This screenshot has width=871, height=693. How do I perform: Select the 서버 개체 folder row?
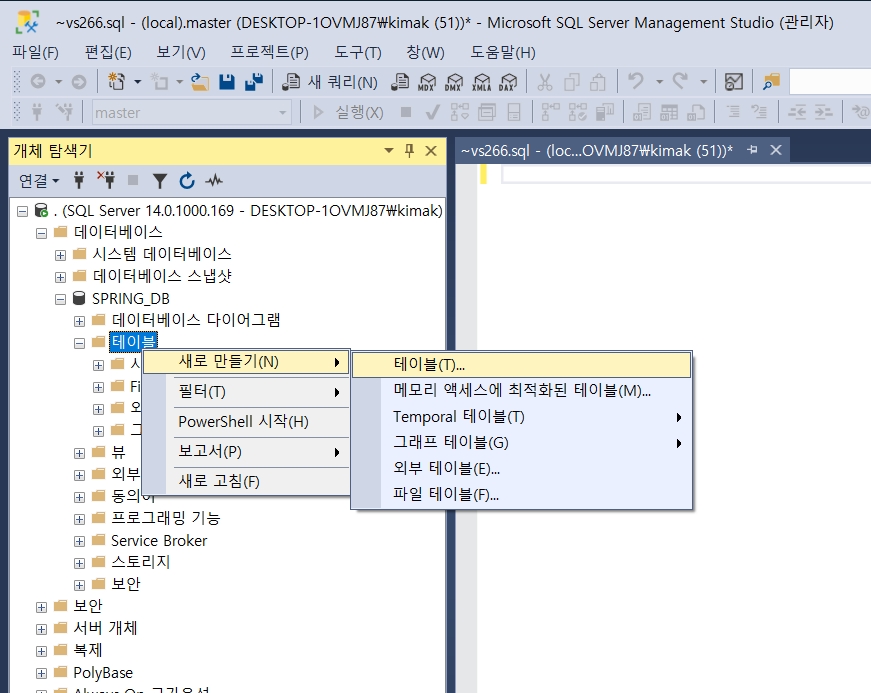pos(104,629)
